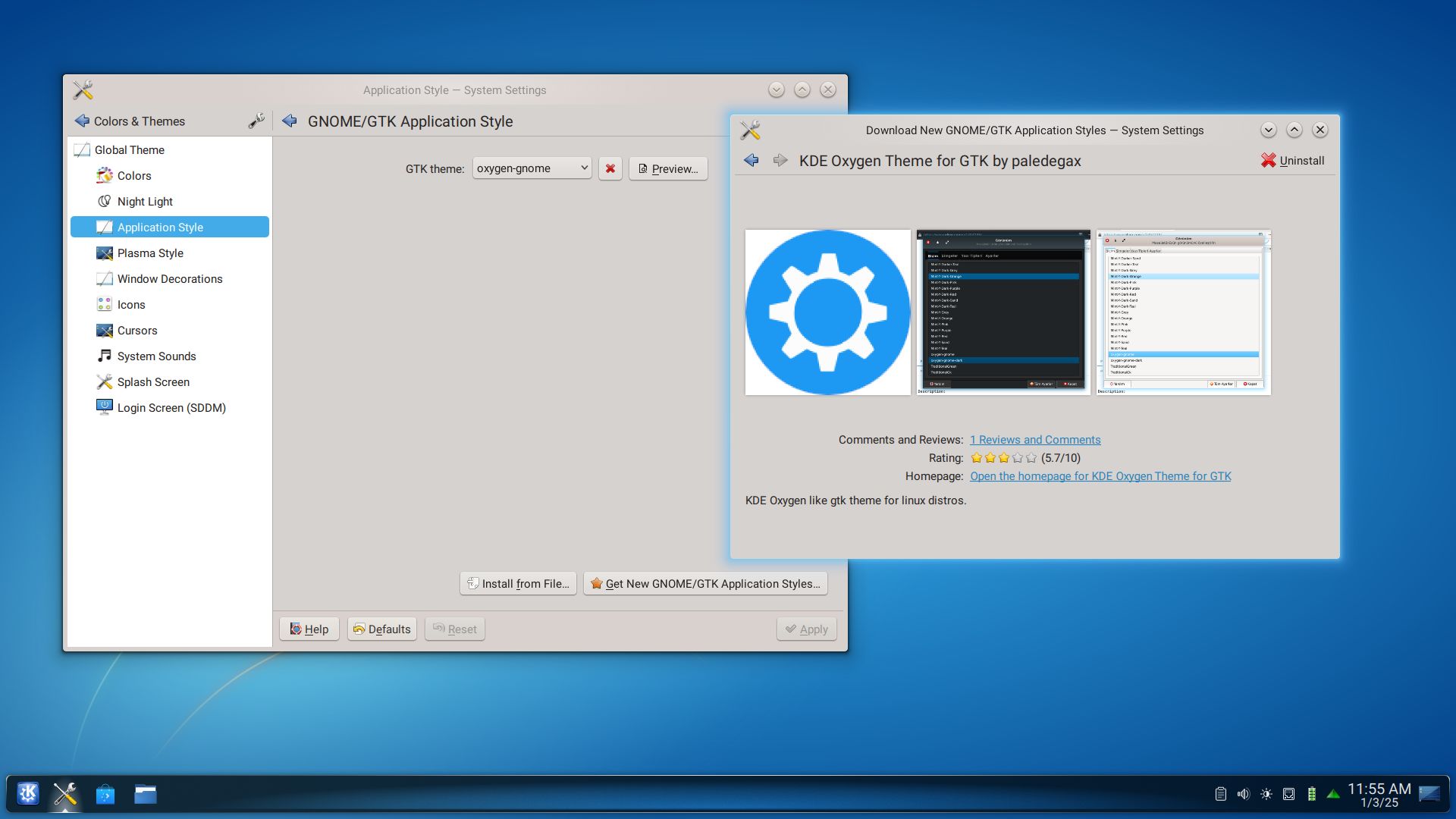Open the Icons settings page

(x=130, y=304)
